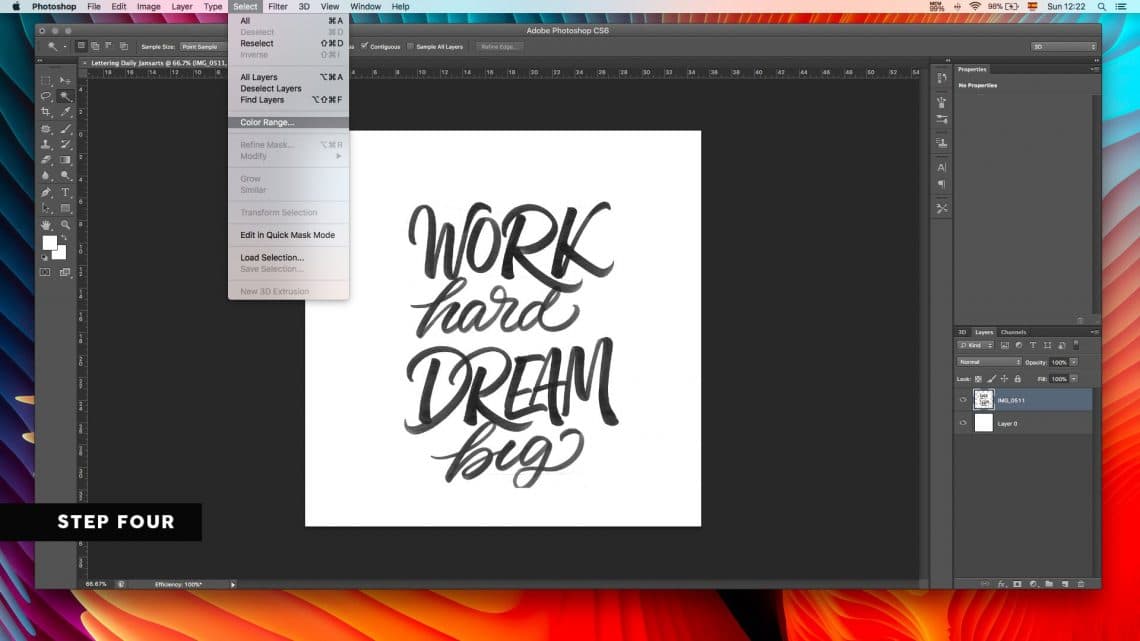
Task: Open the Filter menu
Action: [278, 7]
